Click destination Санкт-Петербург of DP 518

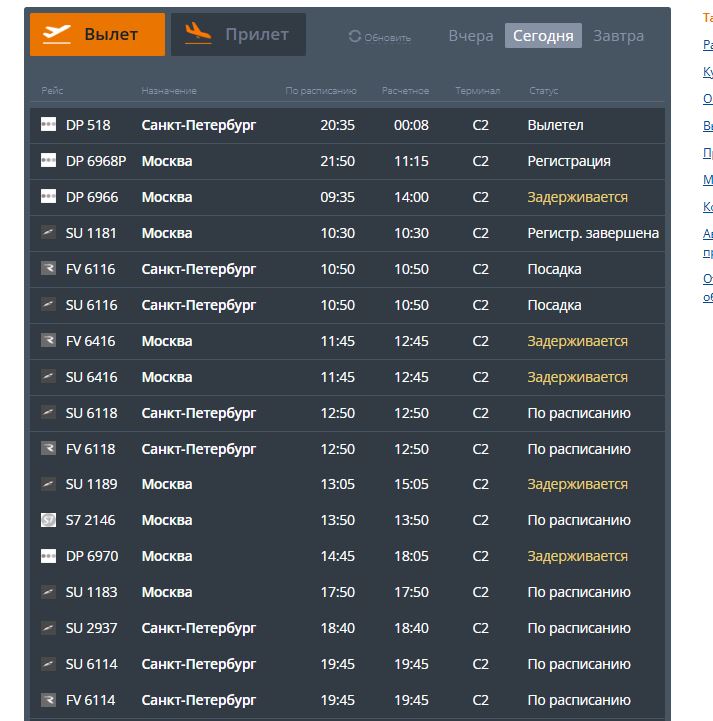click(x=199, y=125)
